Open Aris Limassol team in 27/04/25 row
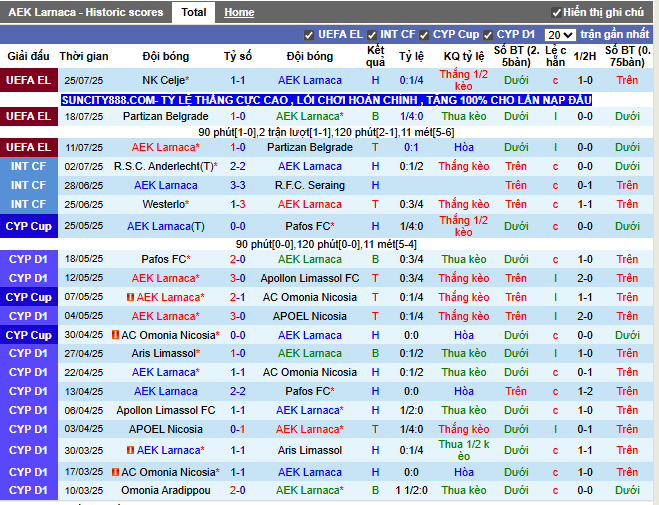Image resolution: width=659 pixels, height=505 pixels. (163, 353)
